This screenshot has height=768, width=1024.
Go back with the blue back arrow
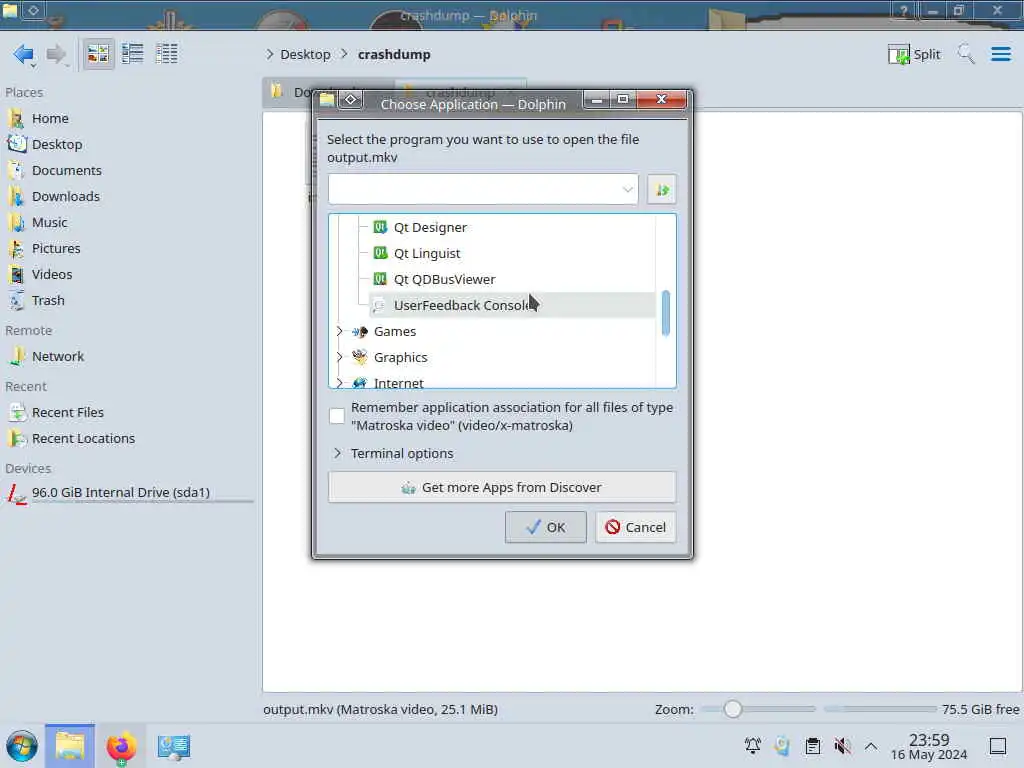24,54
